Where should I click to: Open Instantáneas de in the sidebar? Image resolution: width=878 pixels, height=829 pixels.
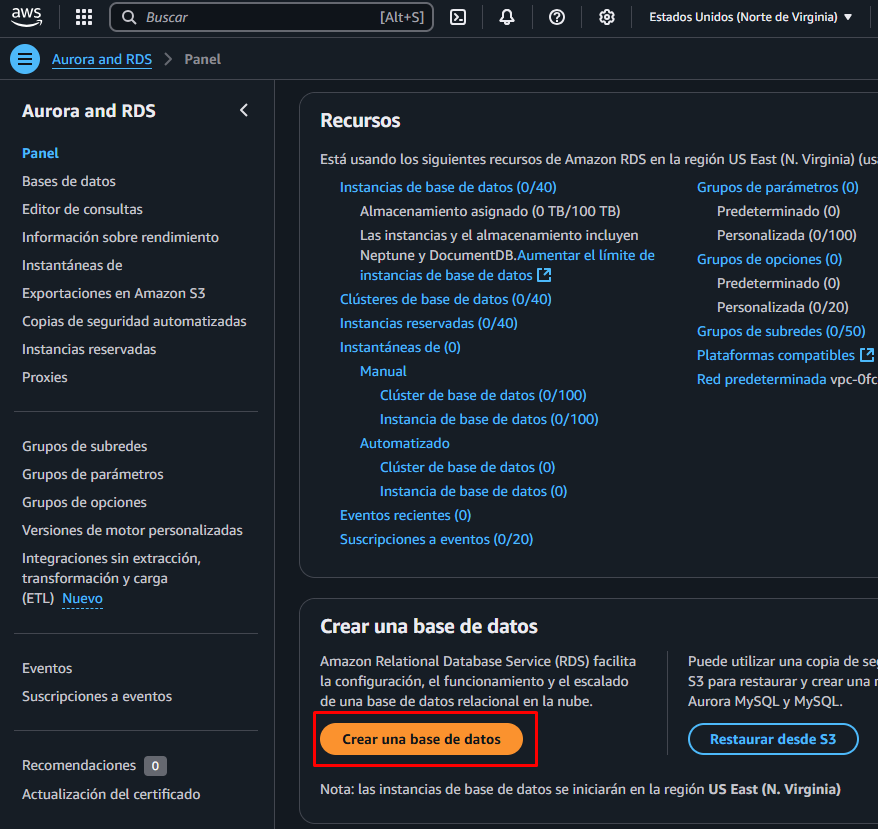(x=72, y=265)
